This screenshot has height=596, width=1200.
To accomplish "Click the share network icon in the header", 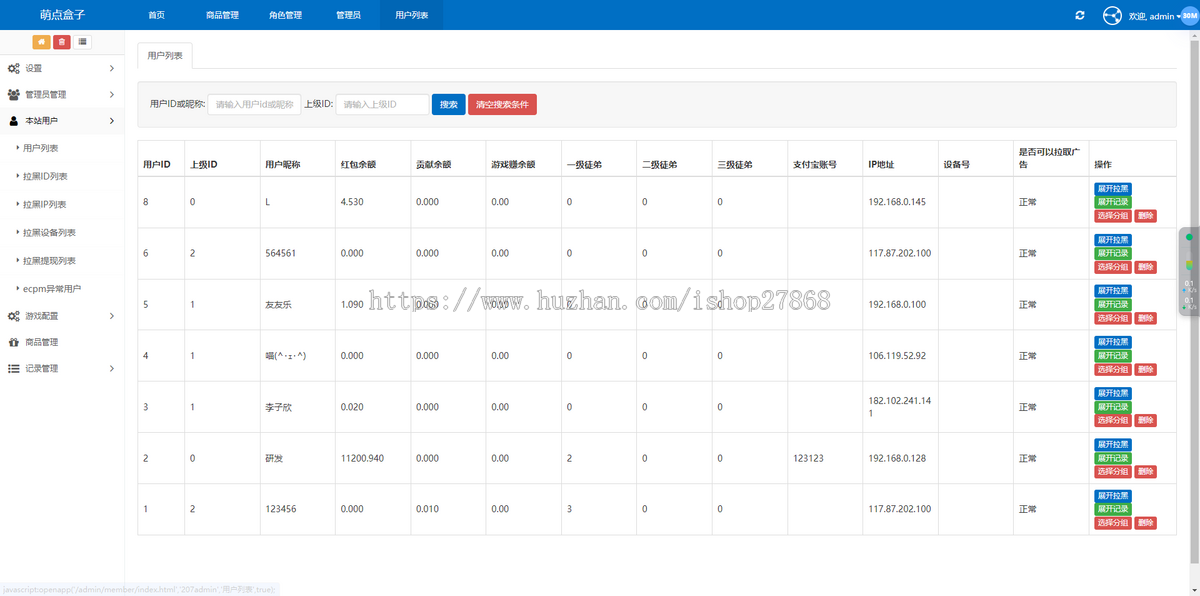I will tap(1112, 15).
